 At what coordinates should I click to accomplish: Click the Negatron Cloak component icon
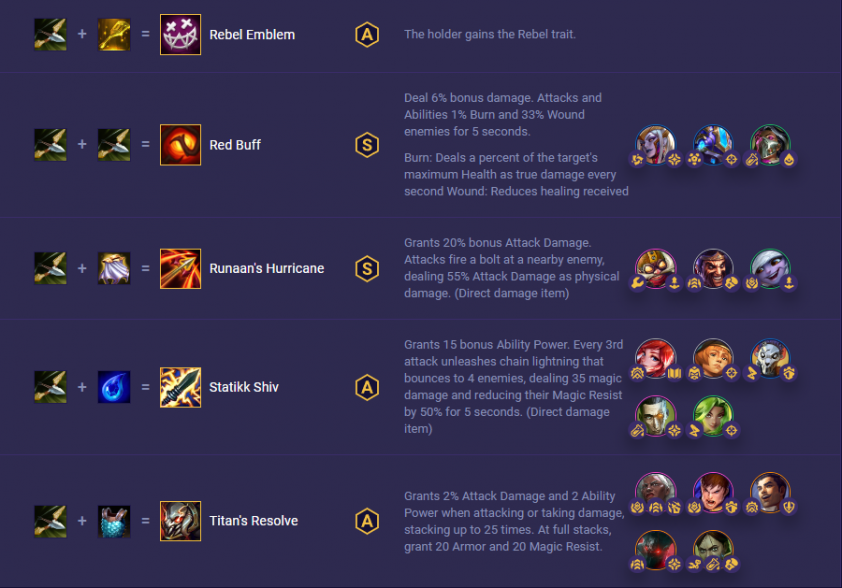point(114,268)
